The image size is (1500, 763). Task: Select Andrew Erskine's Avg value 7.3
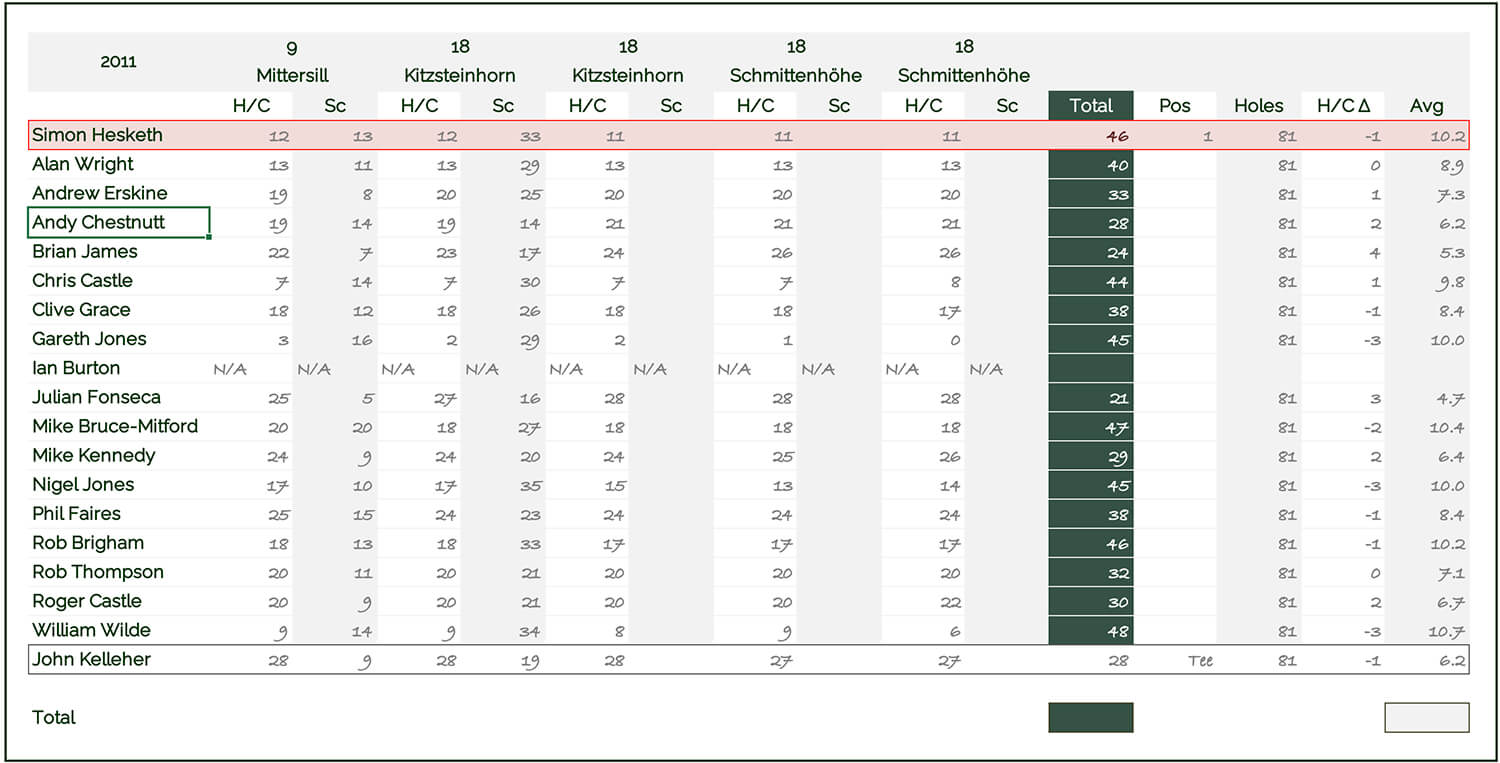click(x=1450, y=194)
